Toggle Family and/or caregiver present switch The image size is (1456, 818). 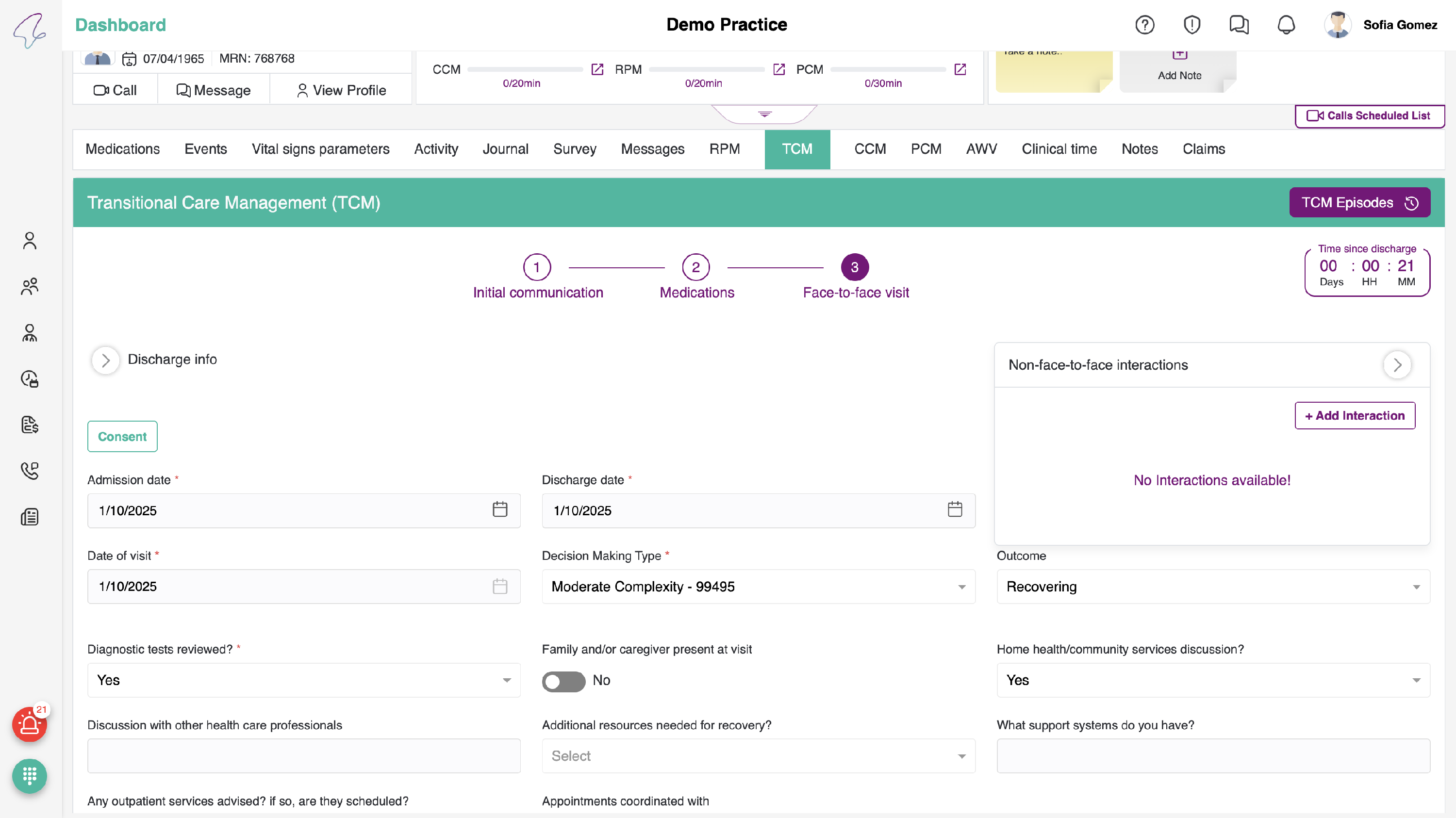tap(563, 681)
